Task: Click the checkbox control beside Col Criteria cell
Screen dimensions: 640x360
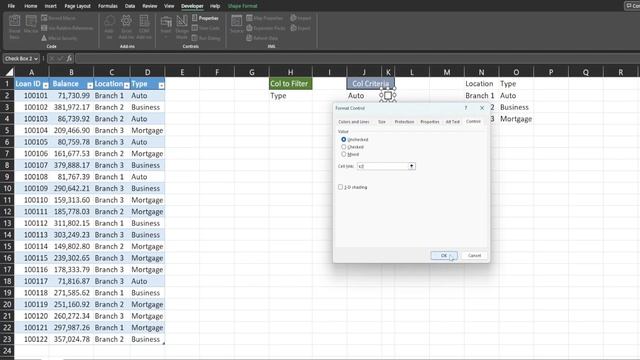Action: 388,96
